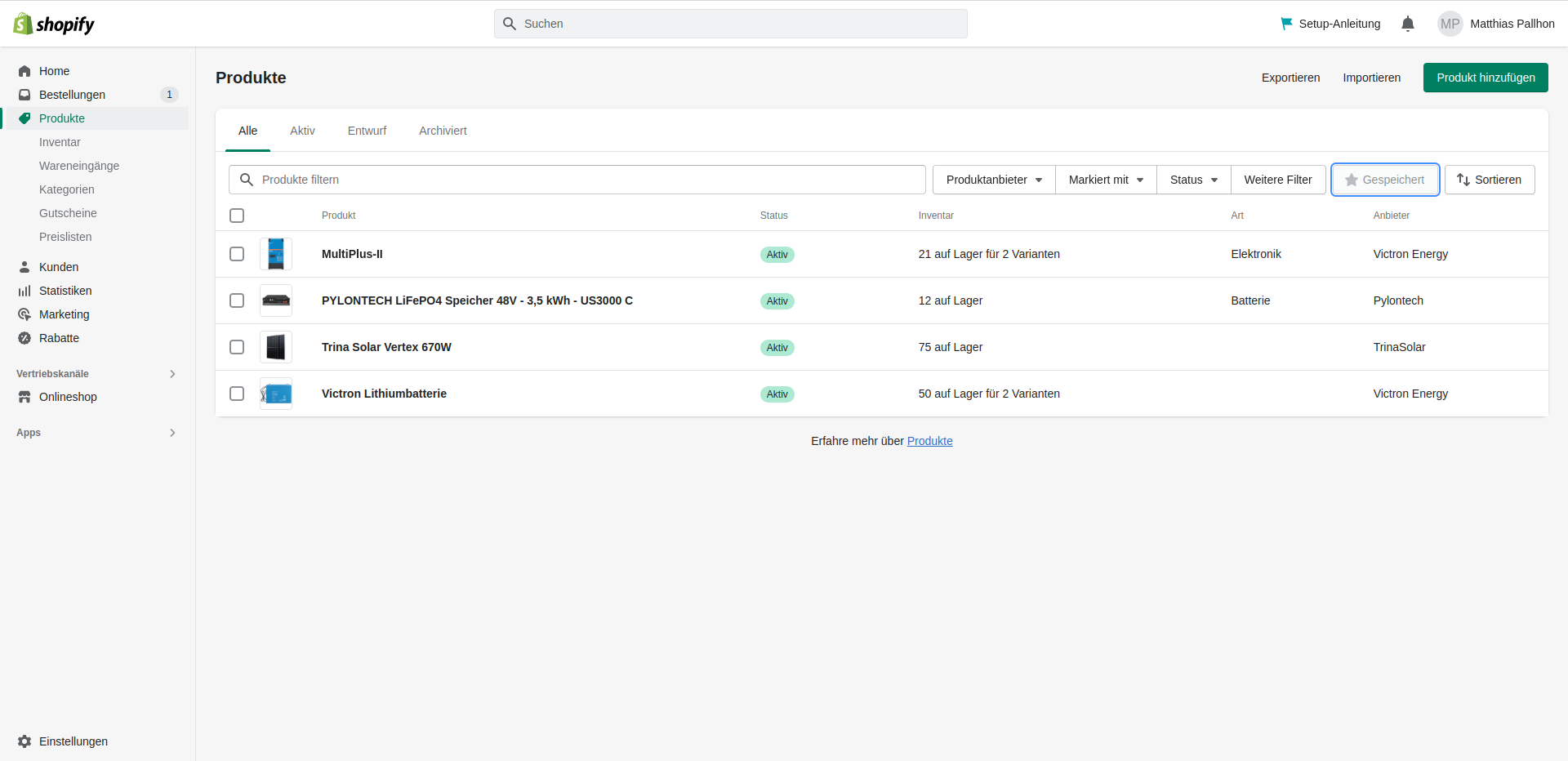Click the search magnifier icon in top bar
The width and height of the screenshot is (1568, 761).
point(510,24)
